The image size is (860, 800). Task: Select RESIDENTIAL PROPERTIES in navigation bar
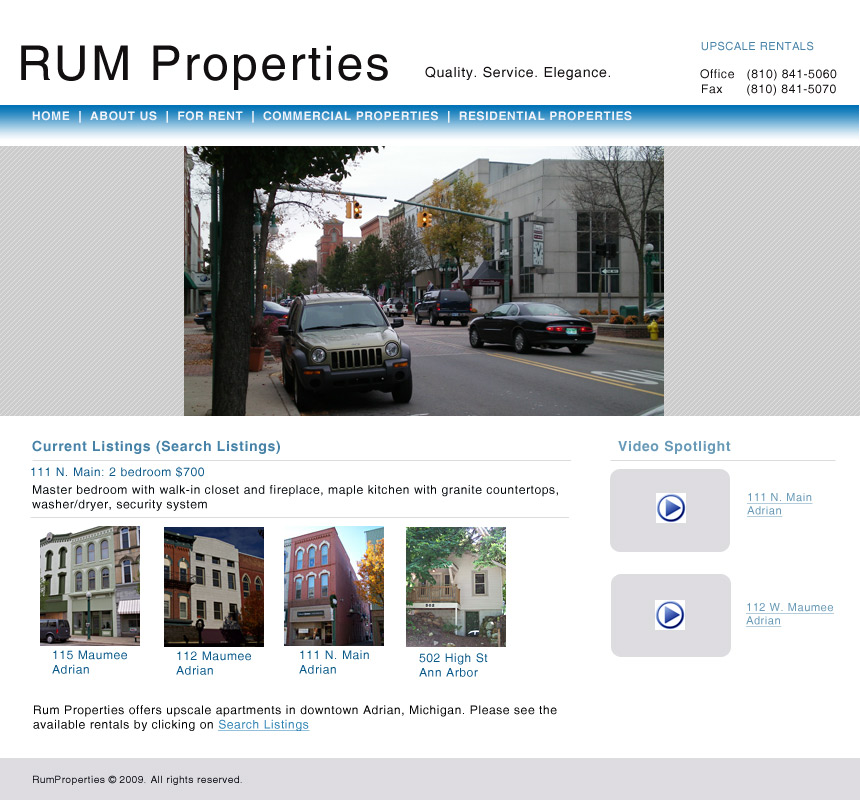pos(545,116)
